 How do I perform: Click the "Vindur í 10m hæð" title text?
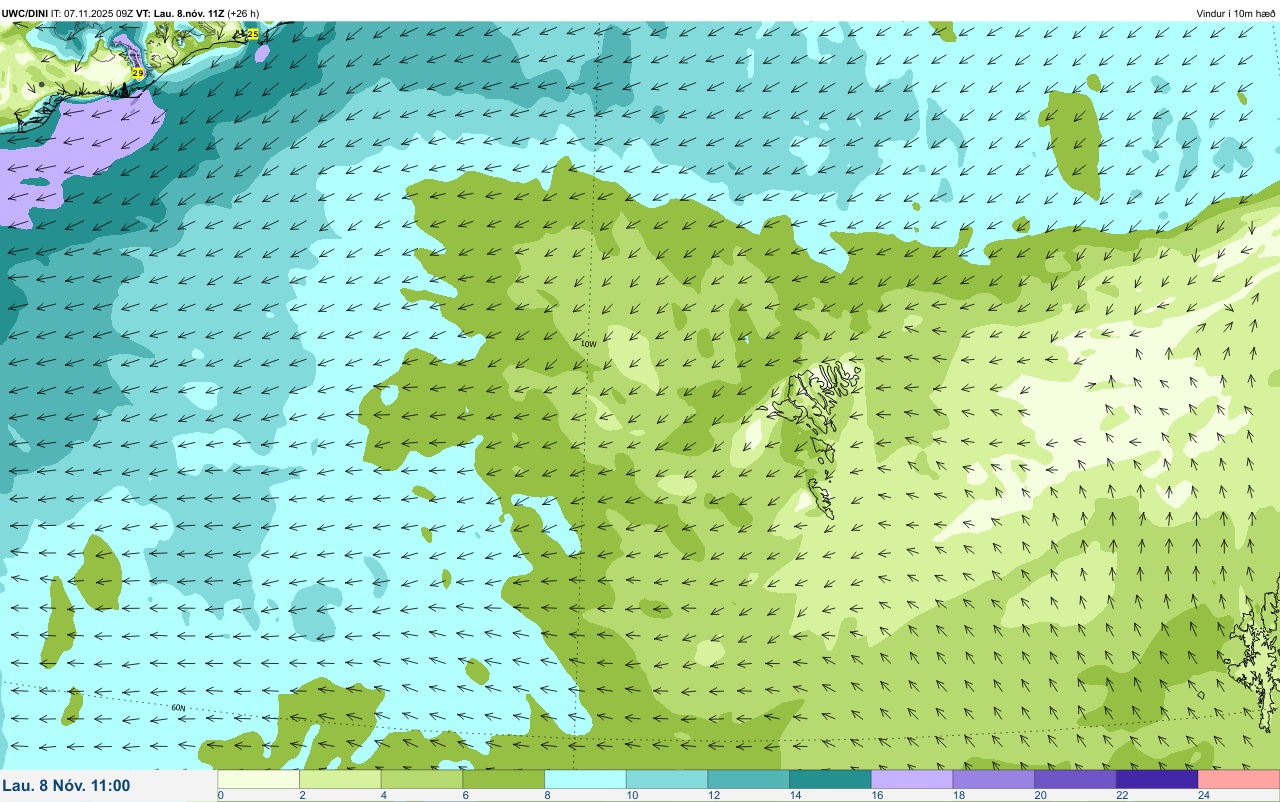click(x=1235, y=13)
